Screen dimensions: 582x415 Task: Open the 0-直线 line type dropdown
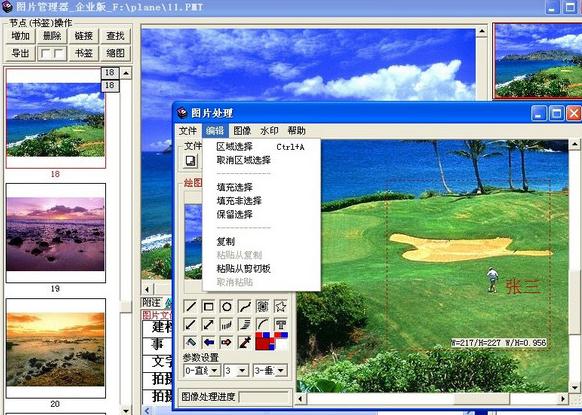point(202,370)
